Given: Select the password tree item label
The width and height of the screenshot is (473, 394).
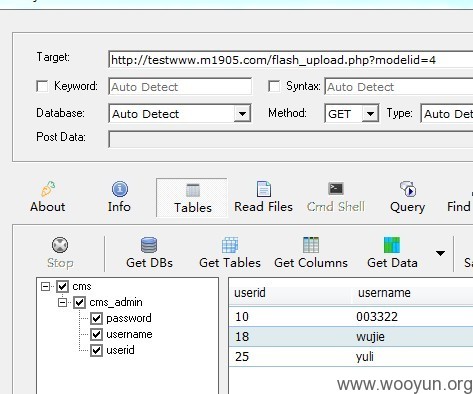Looking at the screenshot, I should (129, 318).
